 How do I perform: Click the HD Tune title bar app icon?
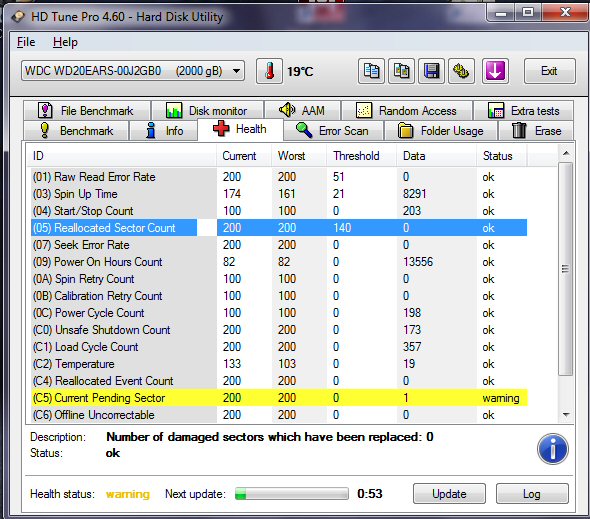click(18, 17)
